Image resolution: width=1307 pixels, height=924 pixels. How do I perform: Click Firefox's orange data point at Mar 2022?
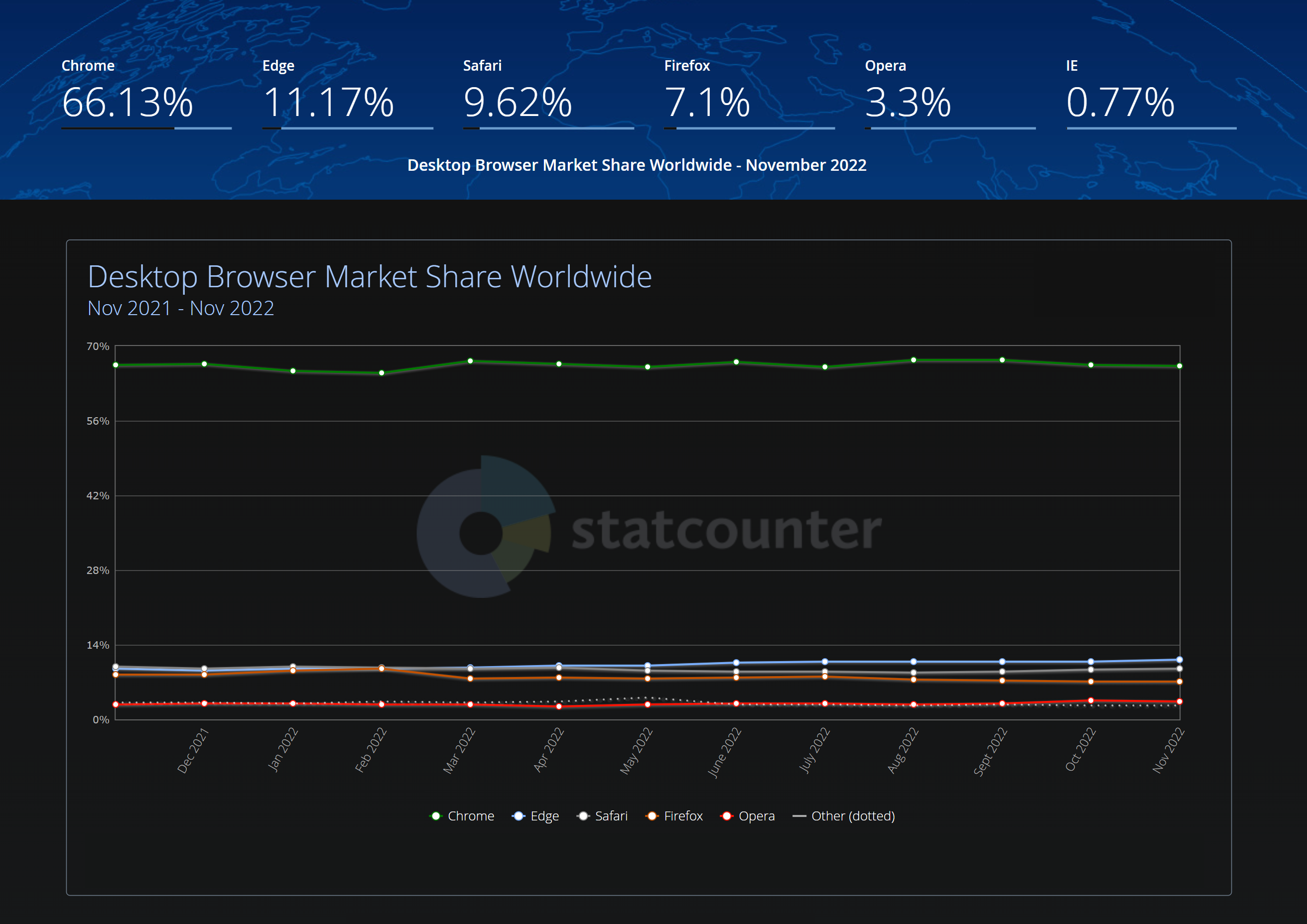click(x=470, y=678)
